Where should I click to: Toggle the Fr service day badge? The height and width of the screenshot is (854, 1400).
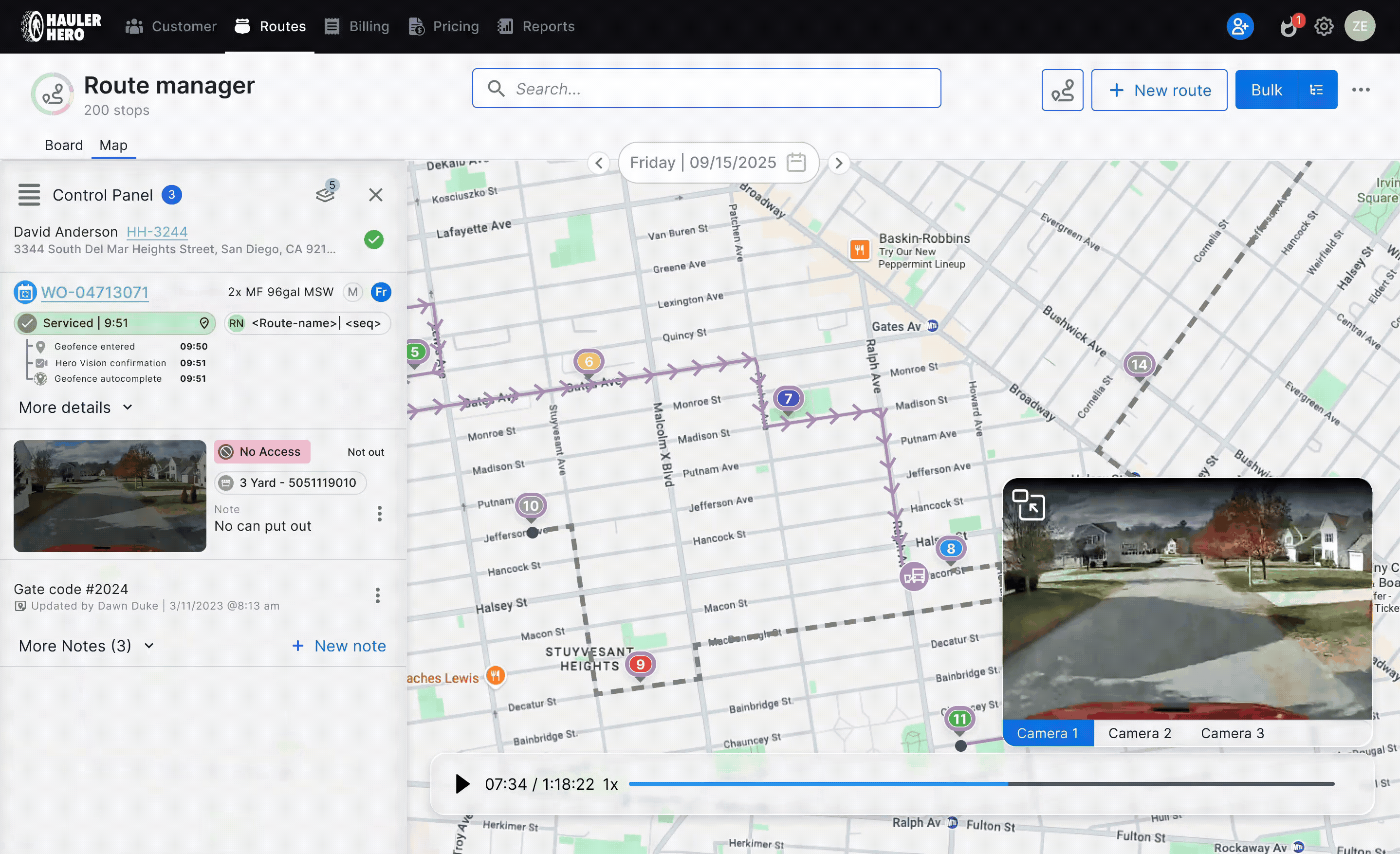[x=381, y=292]
